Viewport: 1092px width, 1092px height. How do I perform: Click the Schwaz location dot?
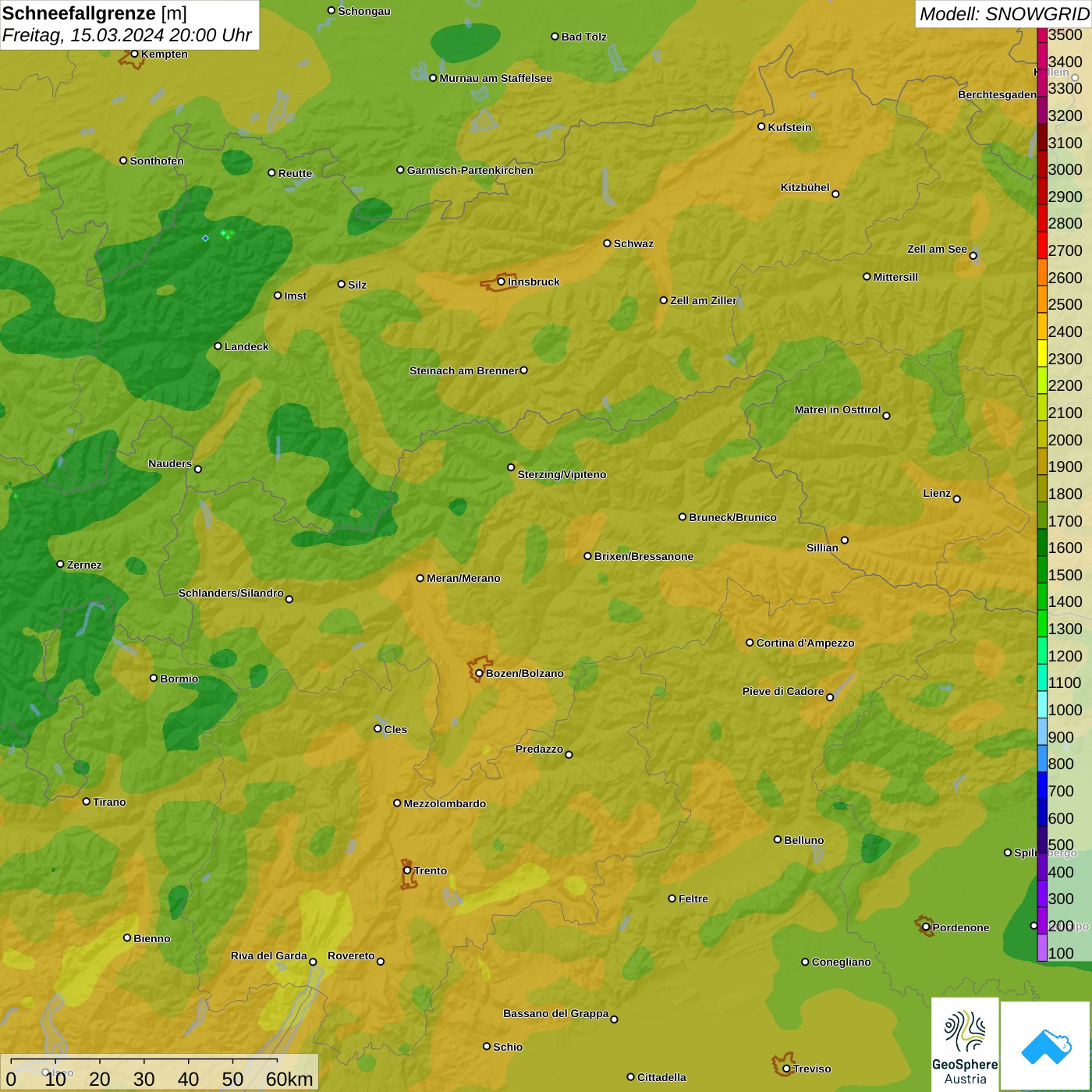pos(607,243)
